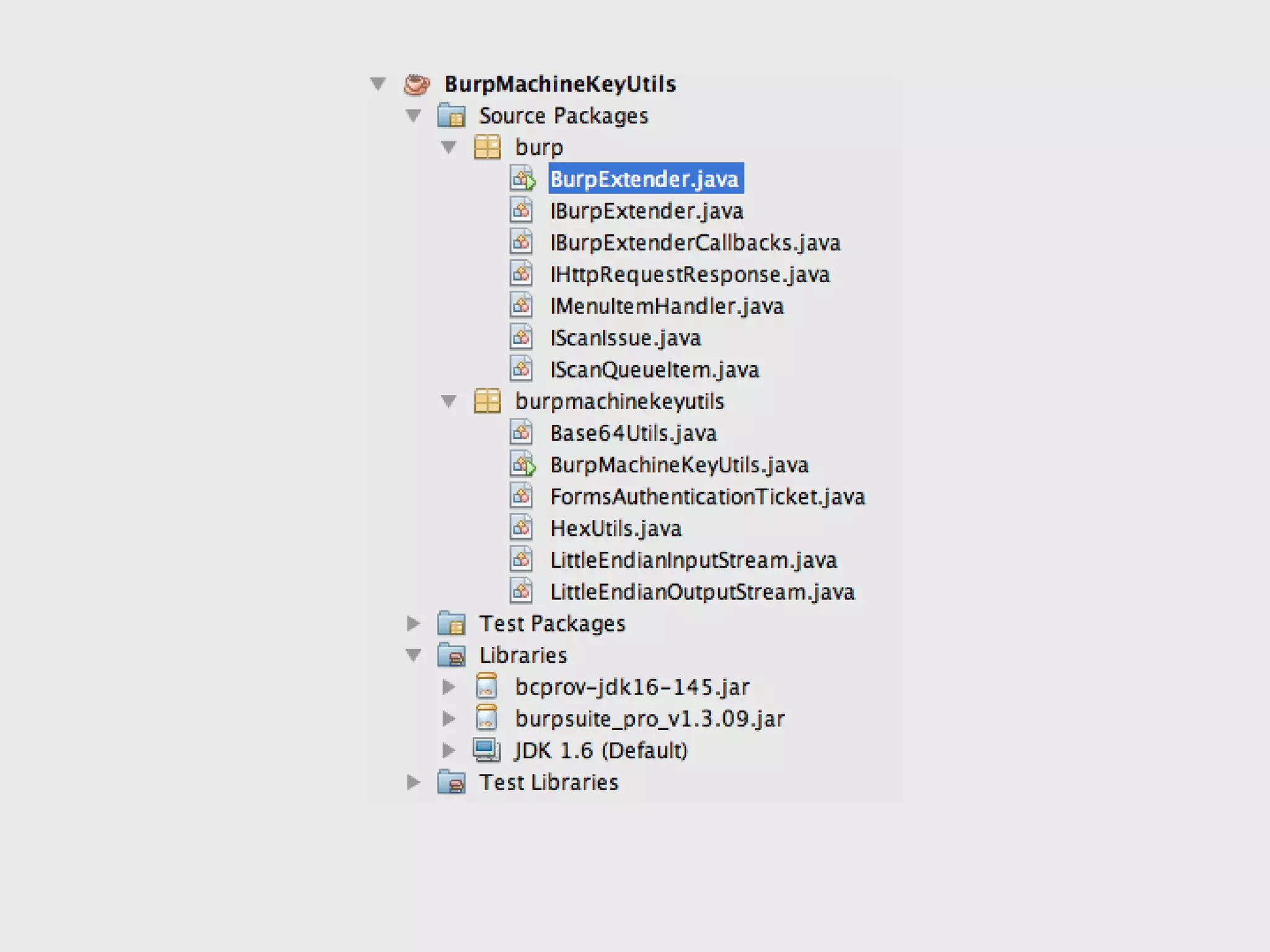This screenshot has height=952, width=1270.
Task: Expand the Test Packages node
Action: [x=414, y=624]
